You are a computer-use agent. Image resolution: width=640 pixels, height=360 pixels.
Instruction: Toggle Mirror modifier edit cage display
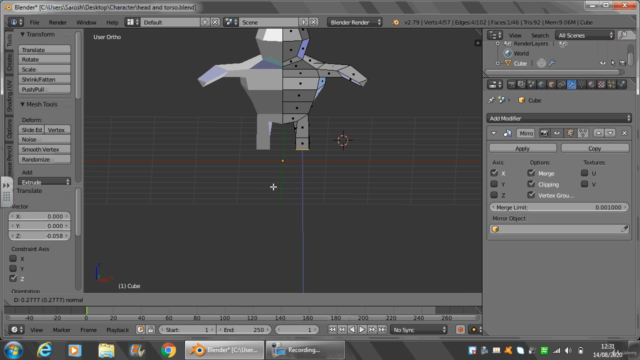(x=583, y=133)
